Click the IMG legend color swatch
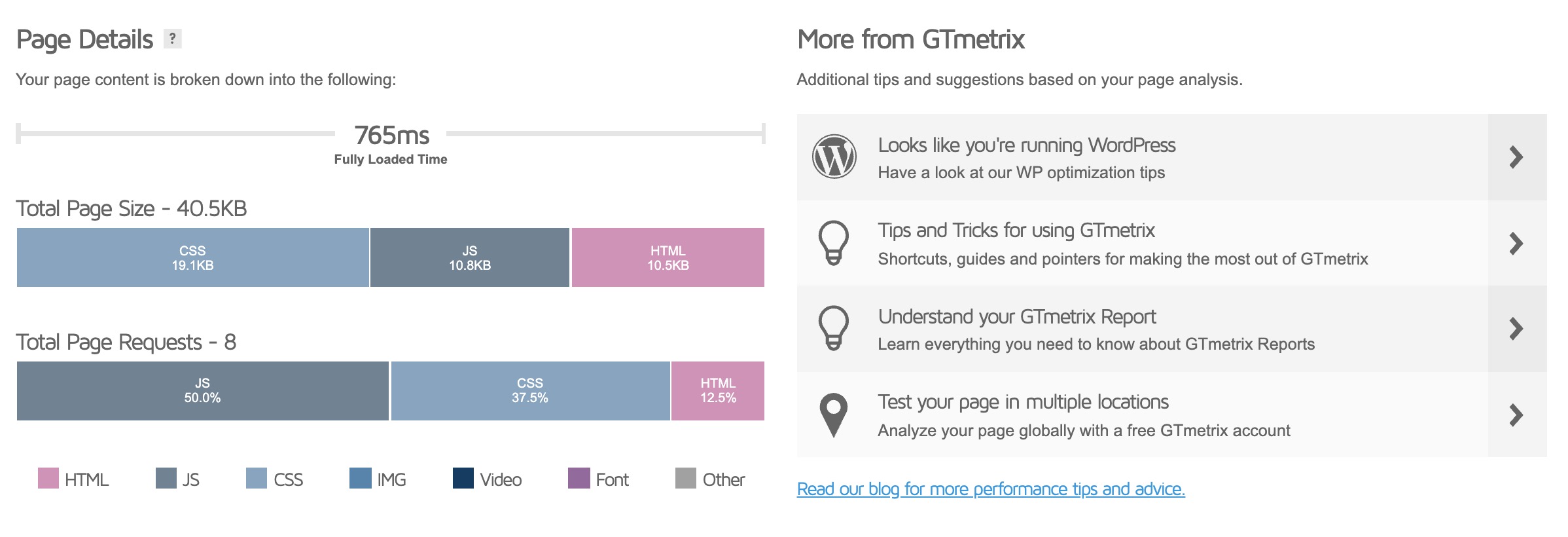Viewport: 1568px width, 537px height. click(x=361, y=478)
